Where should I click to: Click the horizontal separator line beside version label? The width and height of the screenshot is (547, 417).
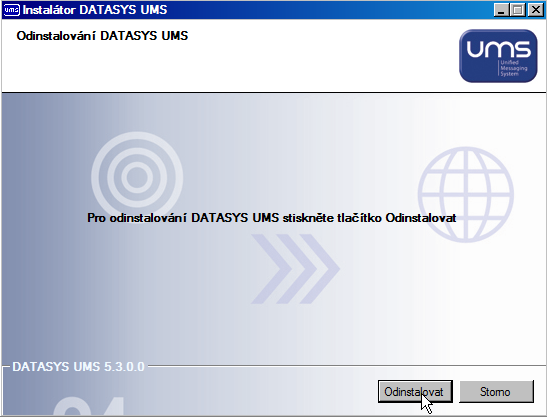[346, 366]
